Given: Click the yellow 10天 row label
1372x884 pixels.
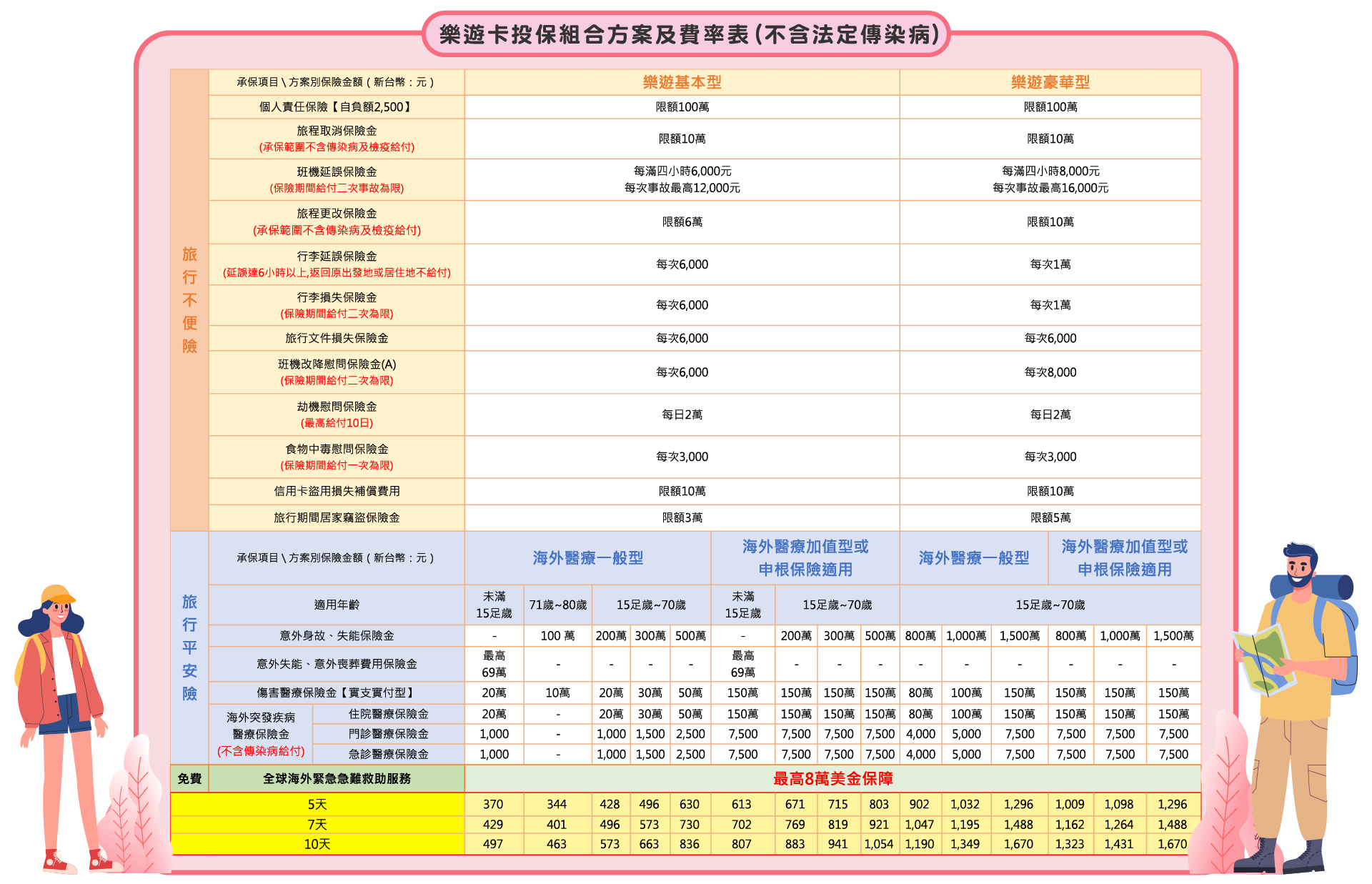Looking at the screenshot, I should pos(317,844).
